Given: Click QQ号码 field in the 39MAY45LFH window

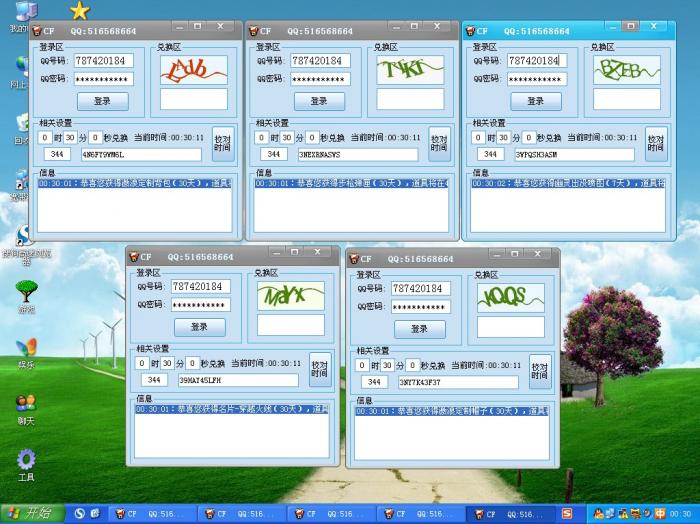Looking at the screenshot, I should coord(201,286).
